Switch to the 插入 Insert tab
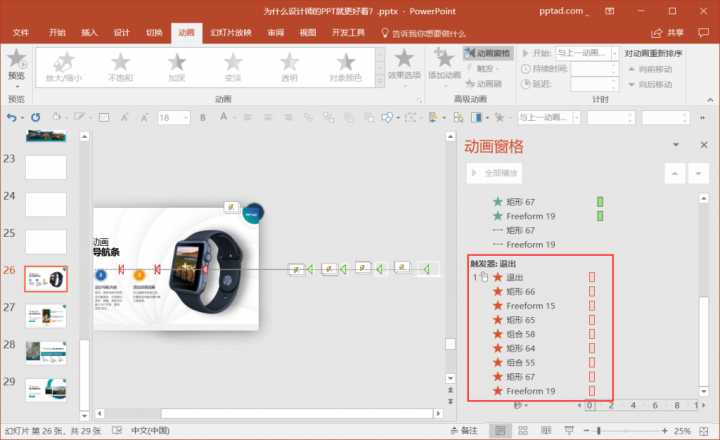This screenshot has height=440, width=720. pyautogui.click(x=90, y=33)
